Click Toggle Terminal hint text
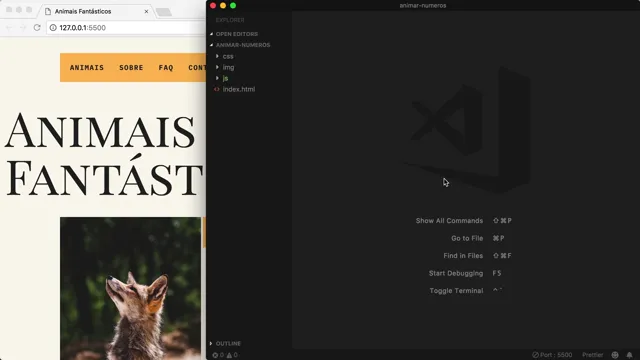Viewport: 640px width, 360px height. pos(456,291)
